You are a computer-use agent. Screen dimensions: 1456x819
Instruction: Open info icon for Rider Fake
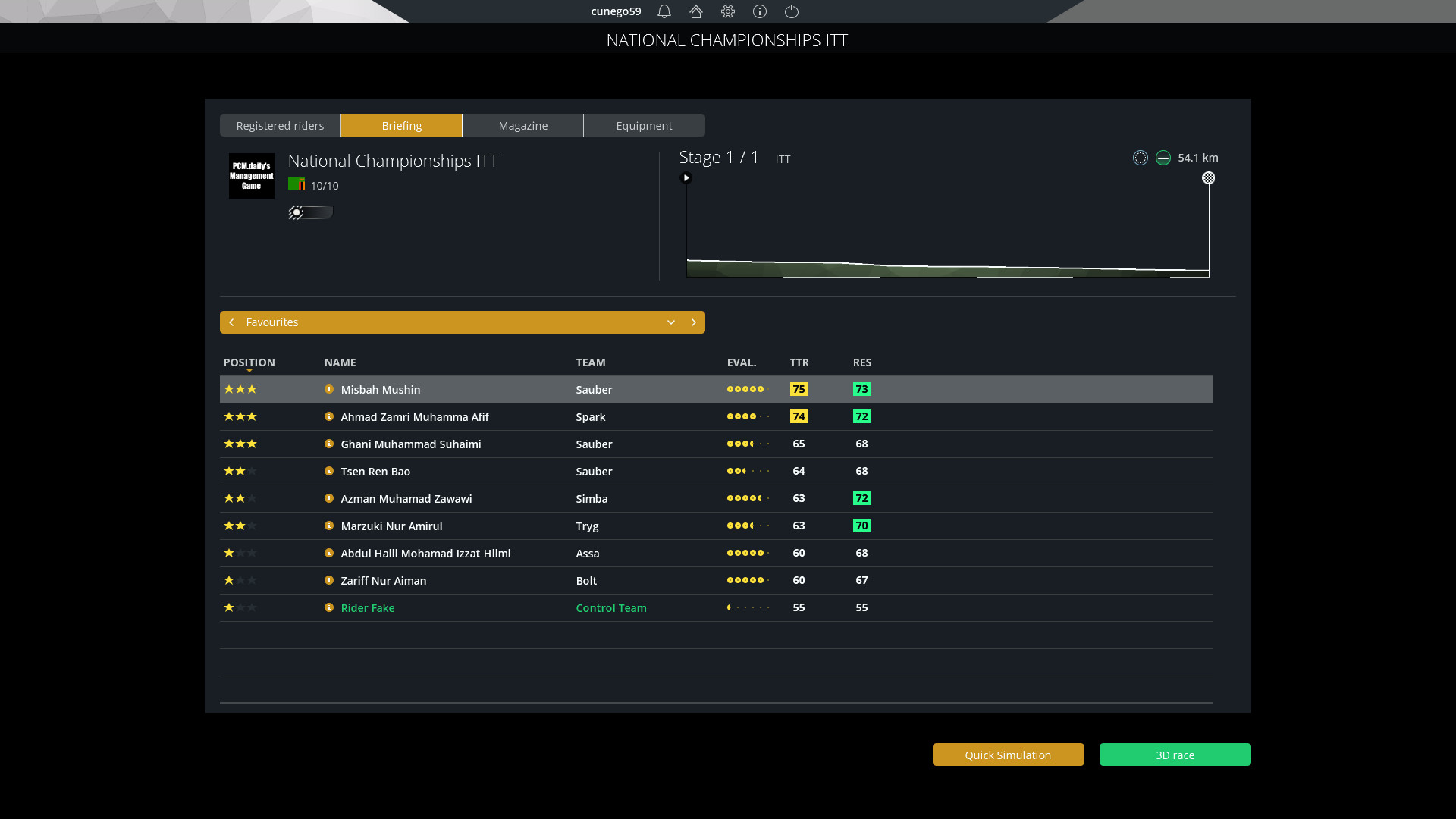tap(329, 607)
